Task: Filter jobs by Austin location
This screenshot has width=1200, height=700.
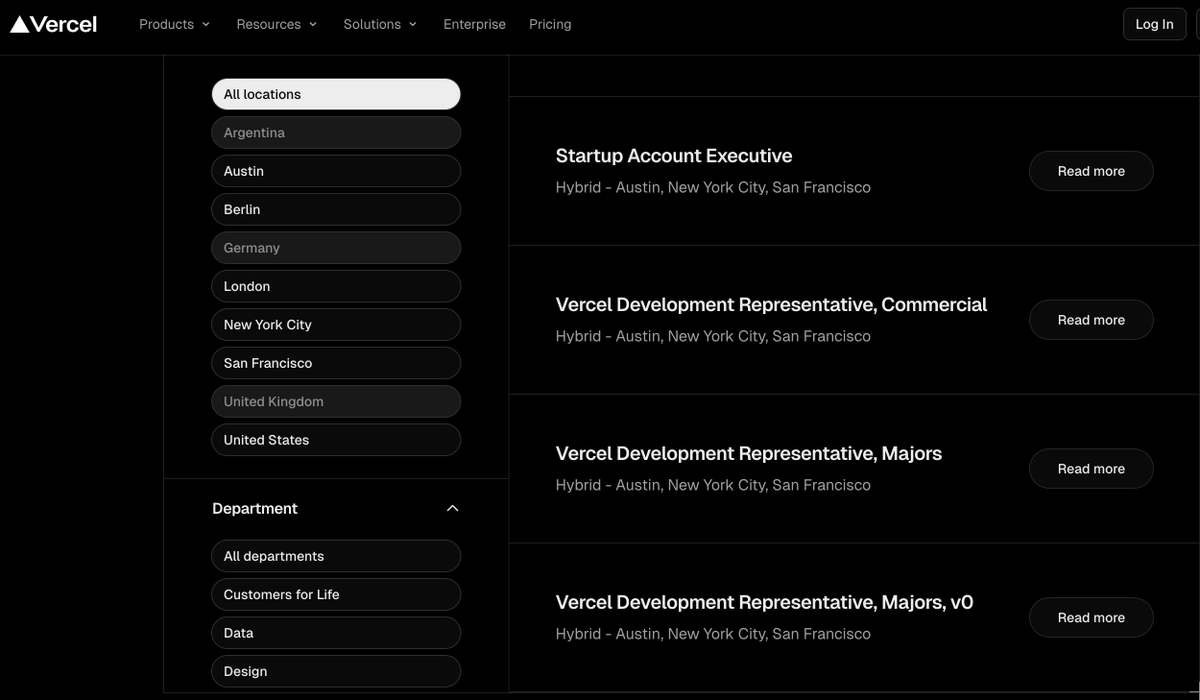Action: point(336,171)
